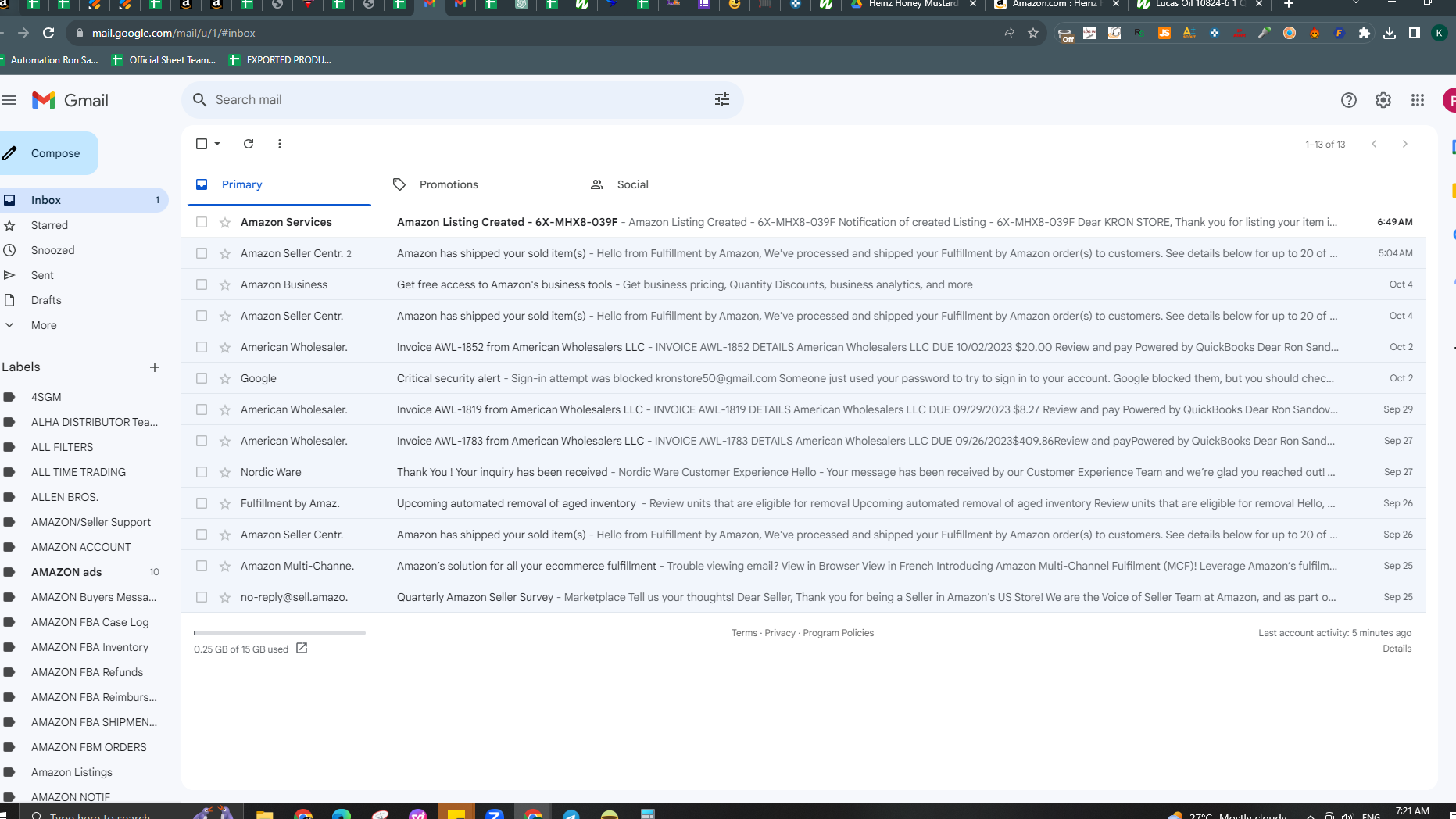Viewport: 1456px width, 819px height.
Task: Open the Starred folder
Action: [49, 225]
